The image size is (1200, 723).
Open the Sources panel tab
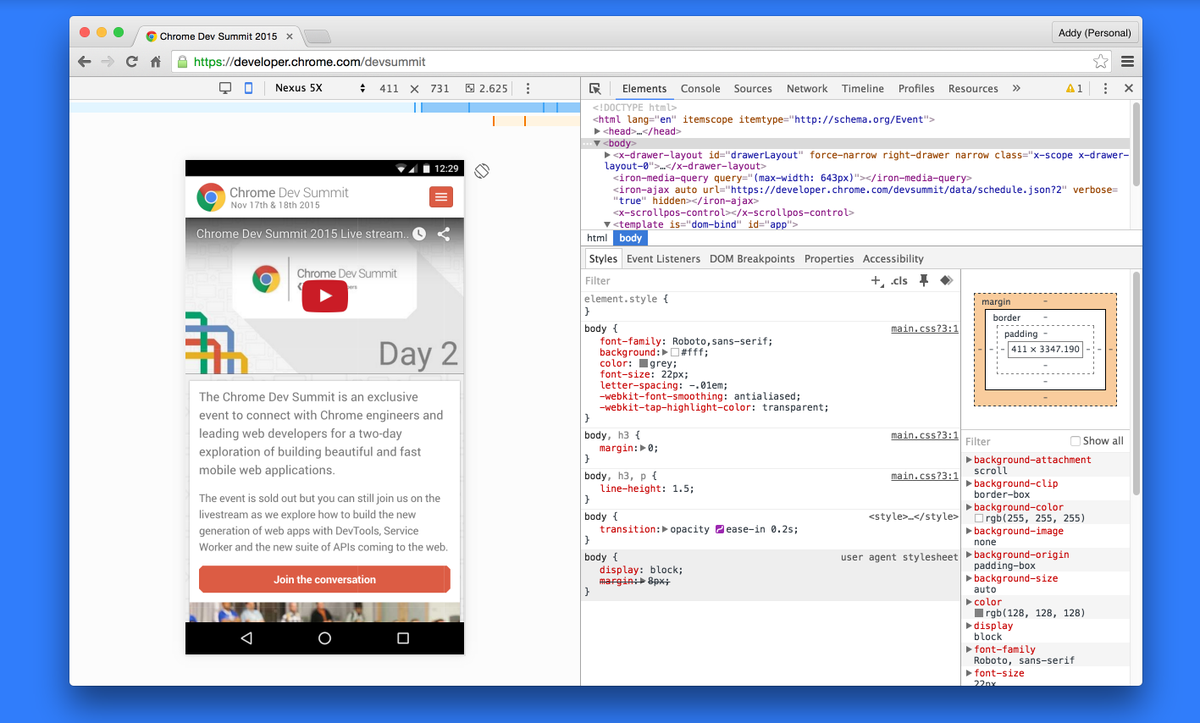coord(753,88)
